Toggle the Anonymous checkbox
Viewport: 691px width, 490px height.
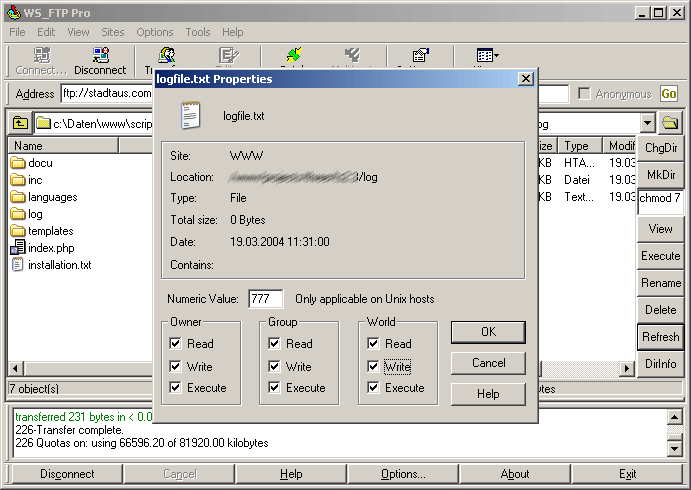[x=584, y=93]
